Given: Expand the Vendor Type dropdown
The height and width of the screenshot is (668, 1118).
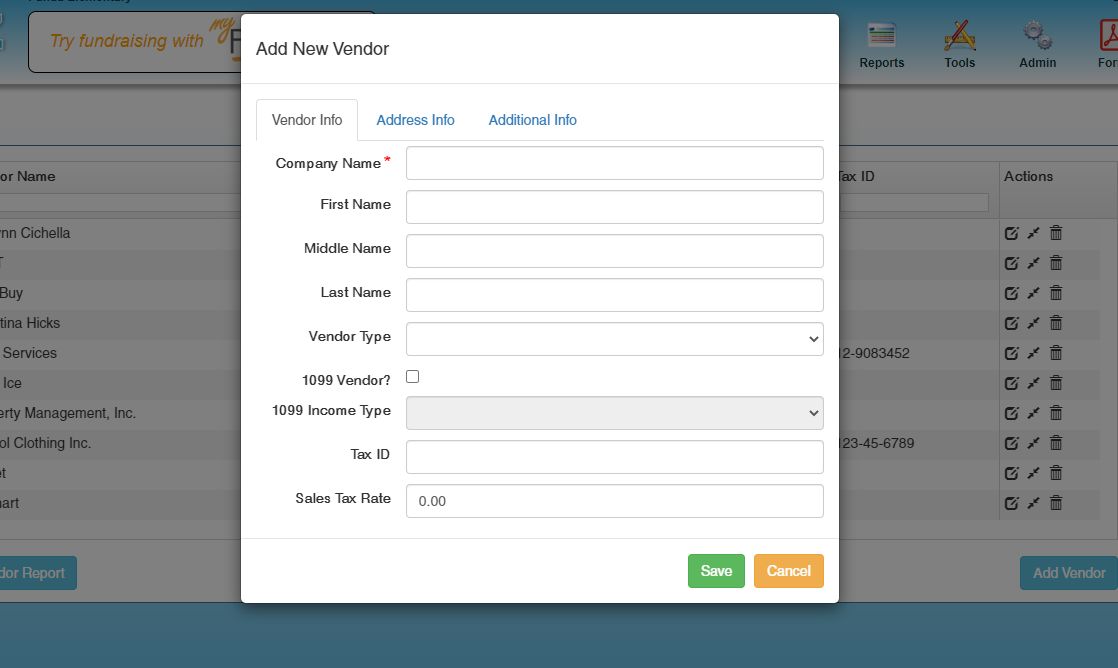Looking at the screenshot, I should pyautogui.click(x=614, y=339).
